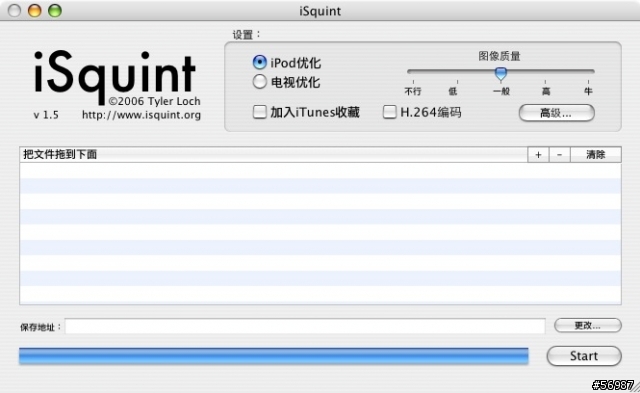Close the iSquint window

(x=14, y=11)
